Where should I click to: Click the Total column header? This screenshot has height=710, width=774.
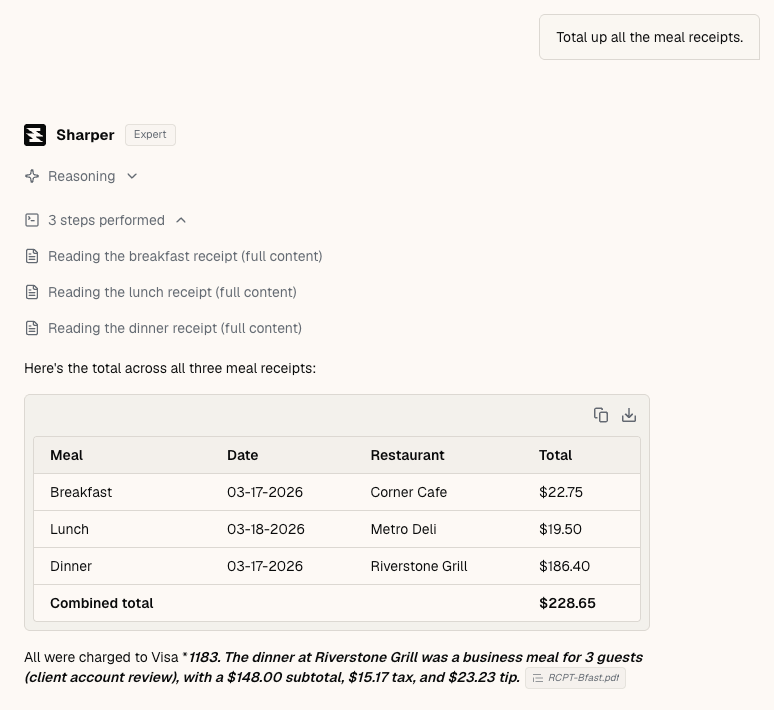[x=555, y=455]
